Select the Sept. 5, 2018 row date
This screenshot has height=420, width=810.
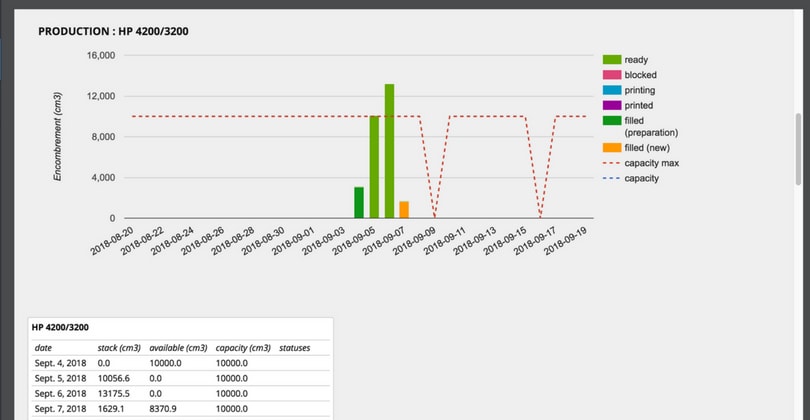60,378
